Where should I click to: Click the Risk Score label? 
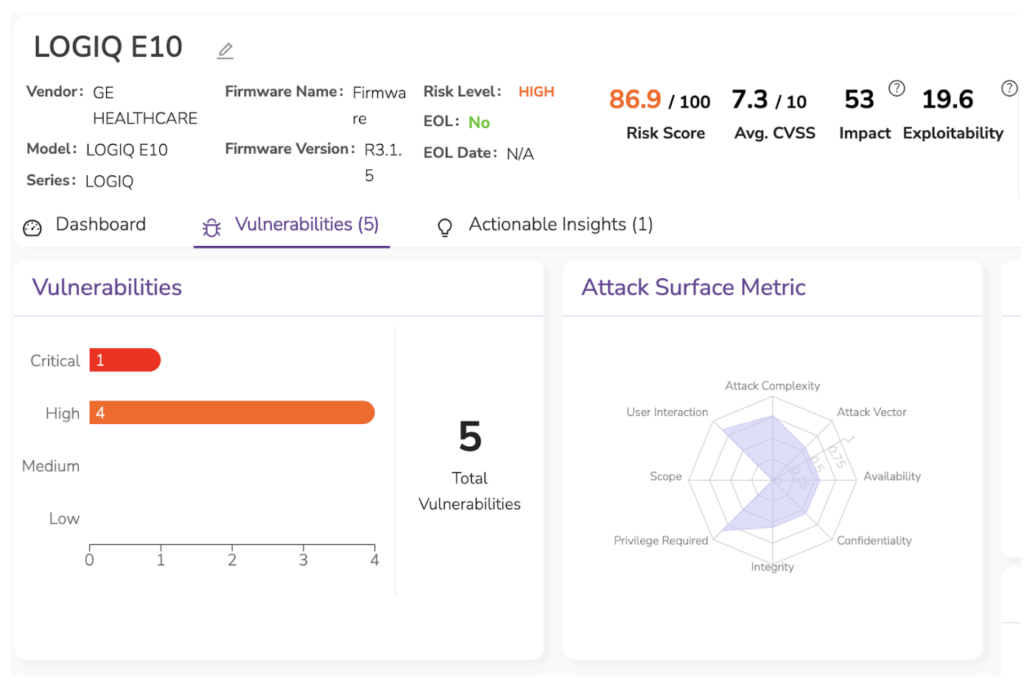[x=665, y=133]
